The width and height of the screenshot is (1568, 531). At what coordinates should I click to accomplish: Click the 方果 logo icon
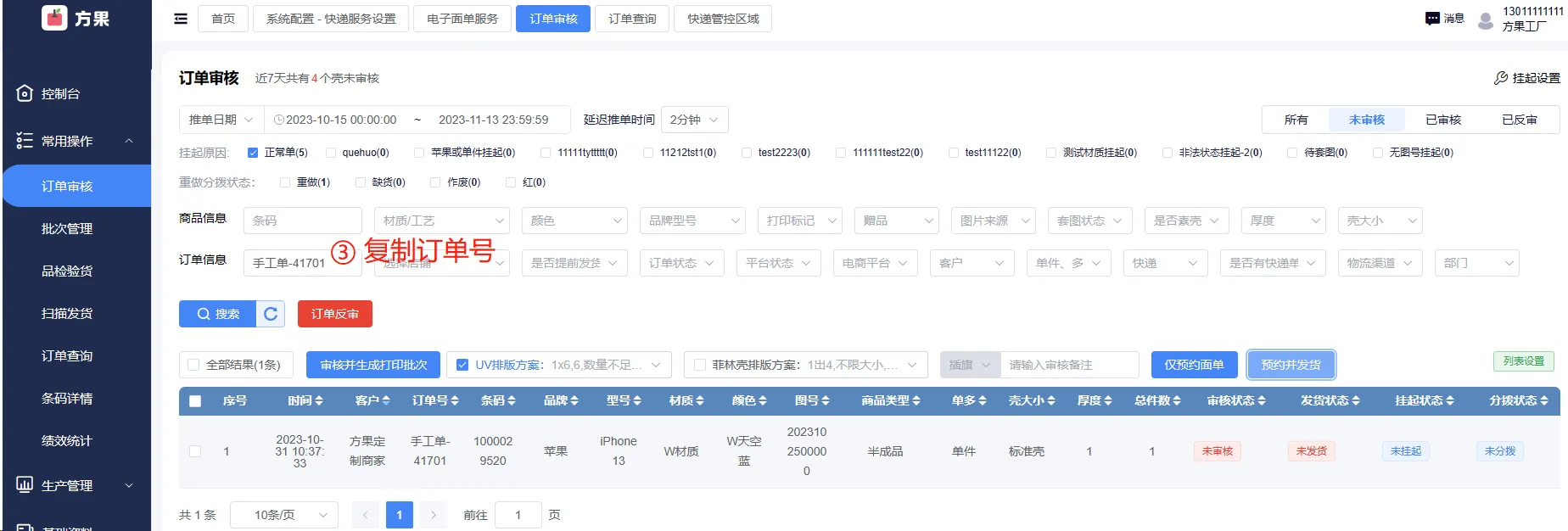tap(54, 18)
